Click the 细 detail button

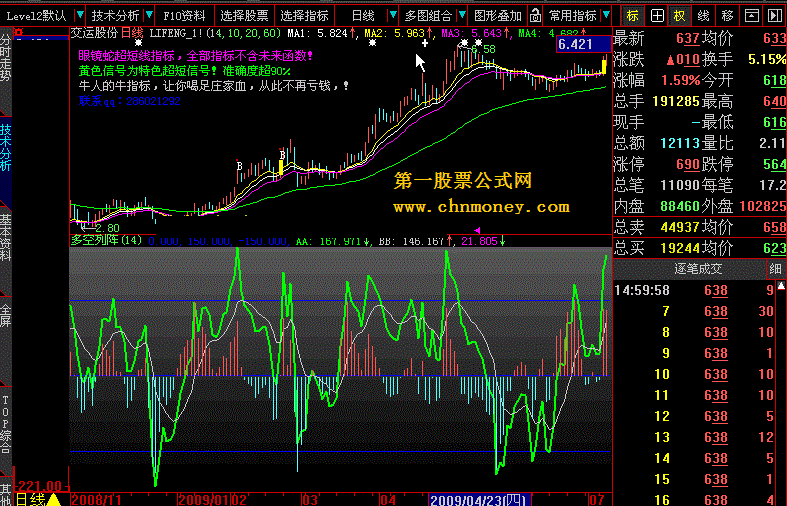pos(775,269)
